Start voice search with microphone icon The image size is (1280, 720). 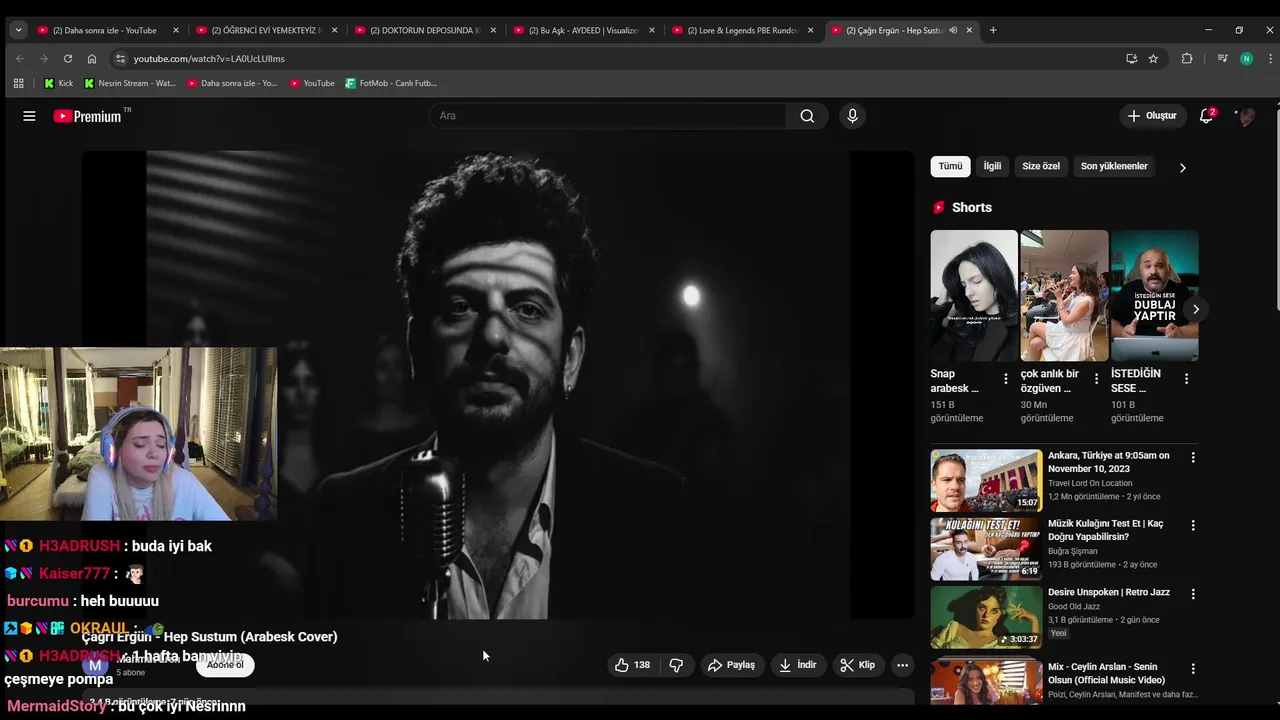point(852,116)
